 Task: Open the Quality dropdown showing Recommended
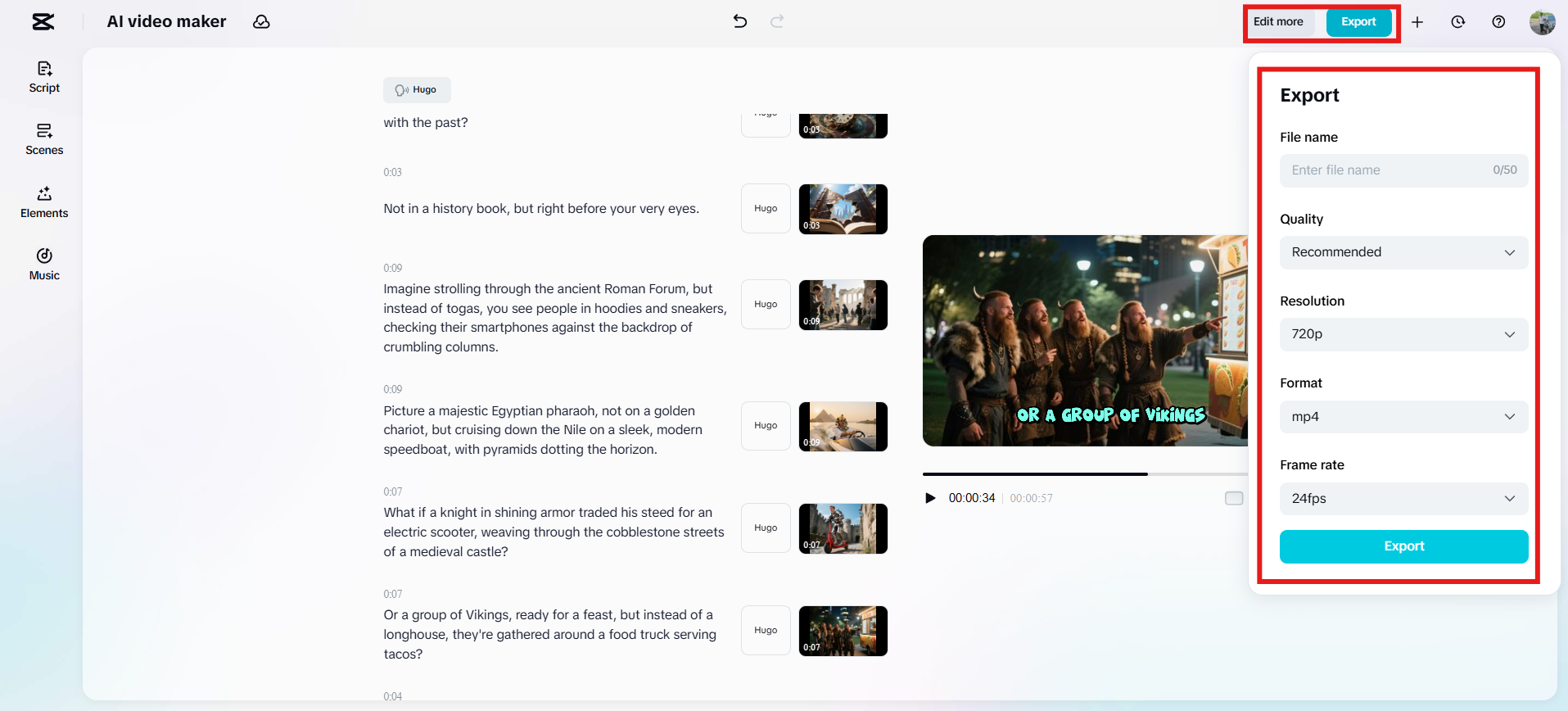[1403, 252]
